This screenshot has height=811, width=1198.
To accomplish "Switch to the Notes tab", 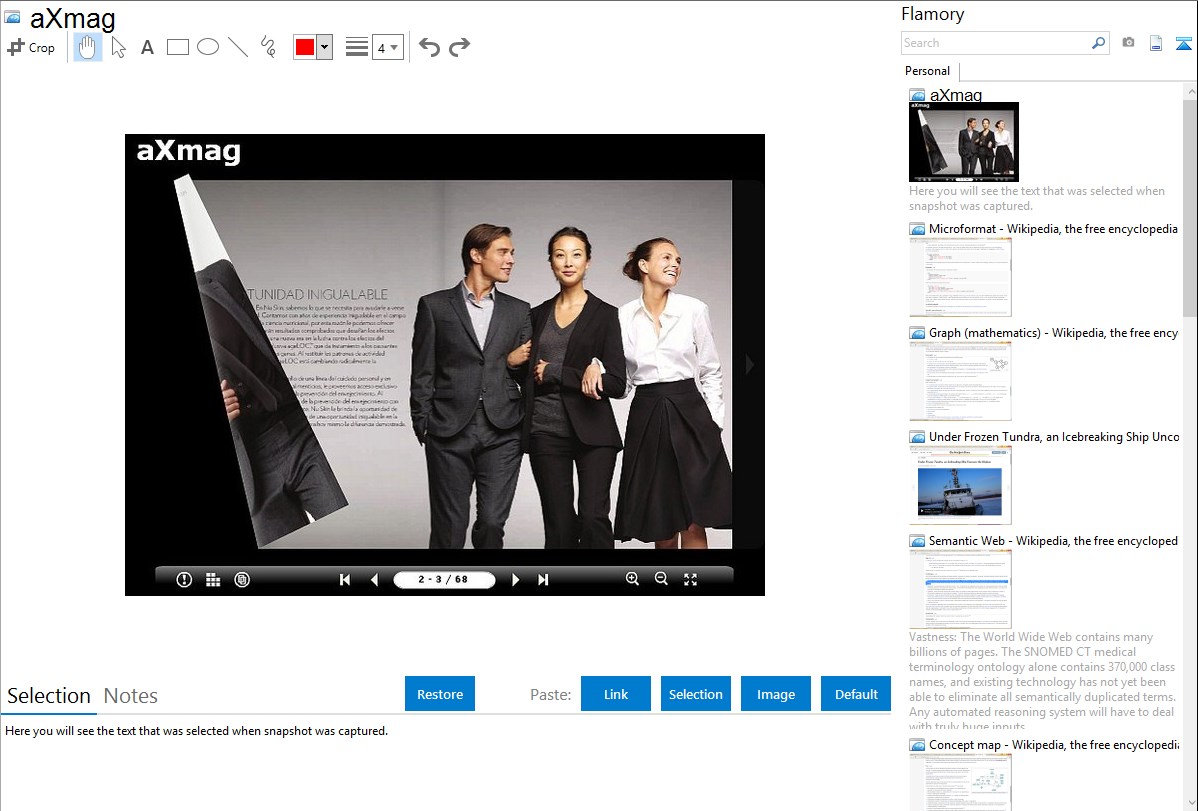I will pyautogui.click(x=131, y=696).
